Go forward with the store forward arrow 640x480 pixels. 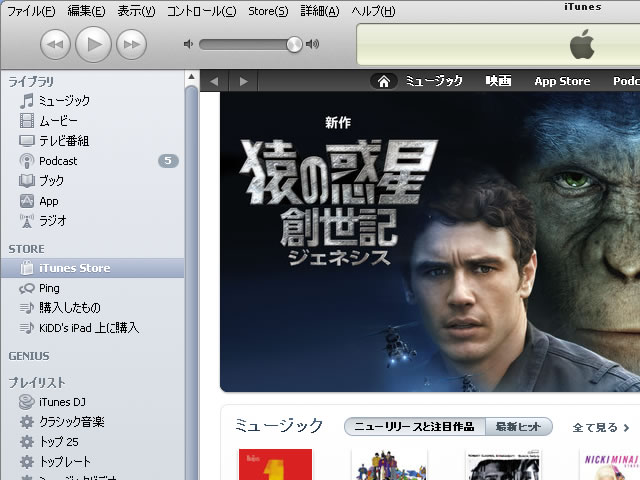click(243, 81)
